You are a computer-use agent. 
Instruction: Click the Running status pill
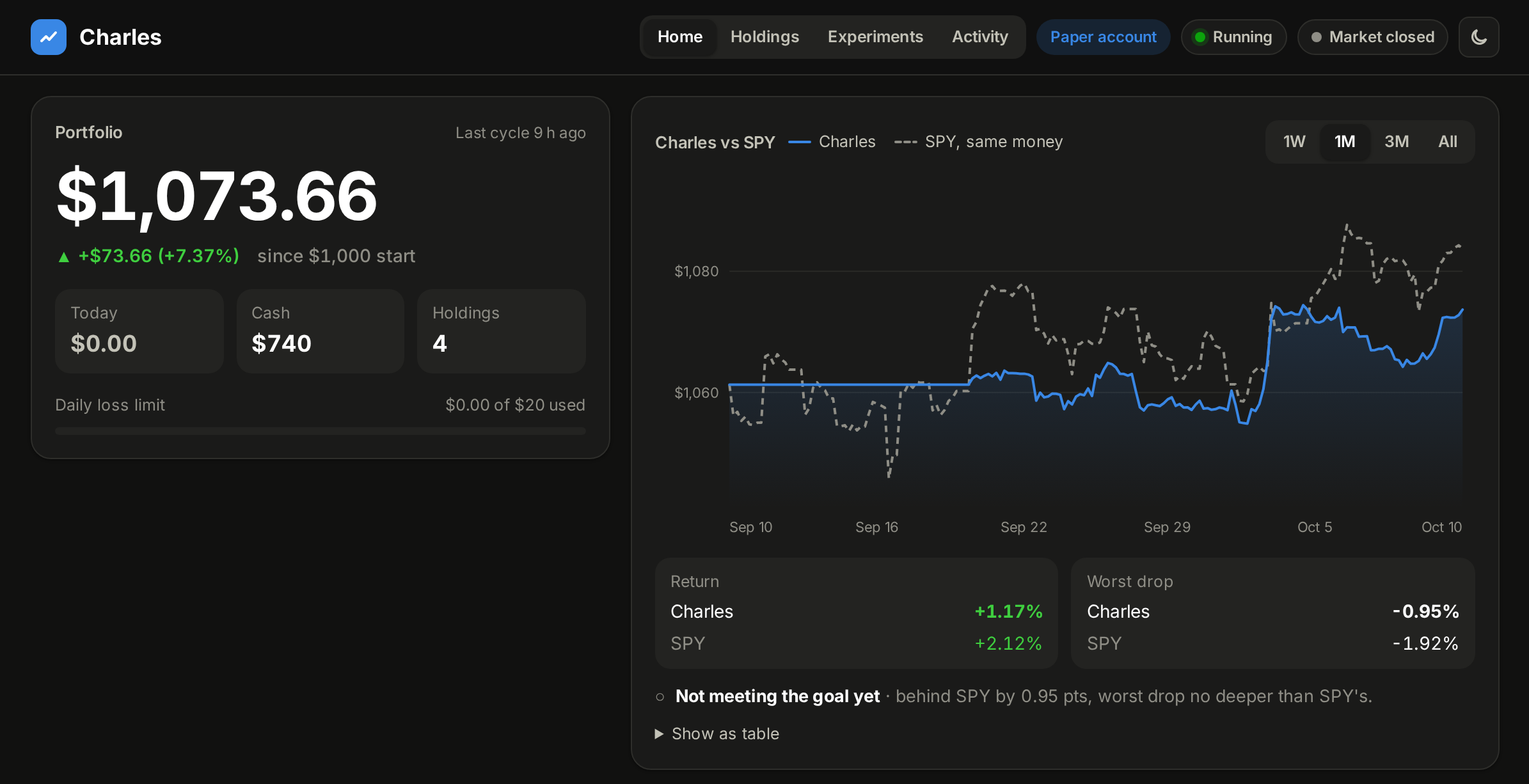[1233, 37]
